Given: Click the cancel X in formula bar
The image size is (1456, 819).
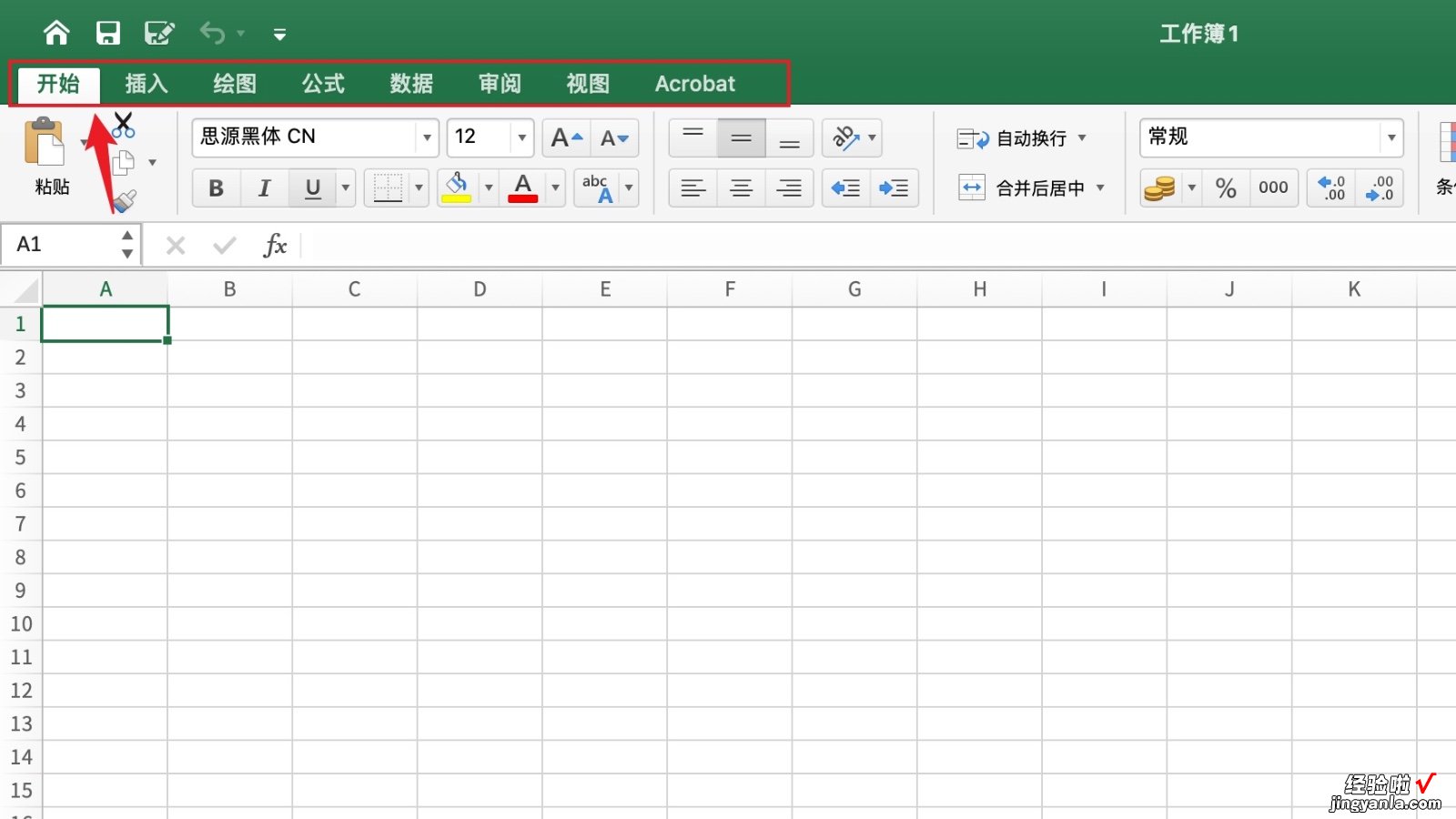Looking at the screenshot, I should (x=176, y=246).
